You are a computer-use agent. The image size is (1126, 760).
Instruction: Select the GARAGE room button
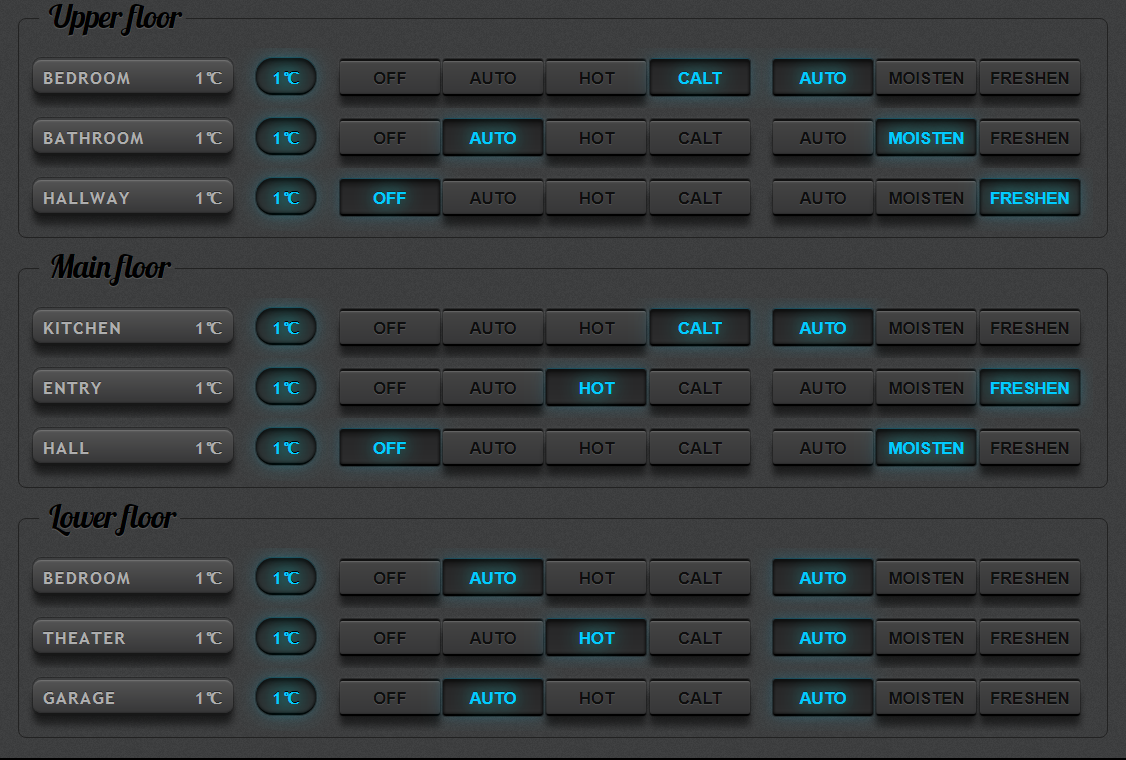[x=133, y=698]
